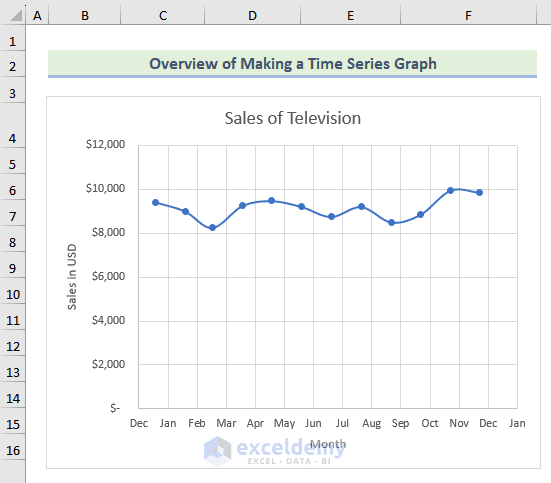Viewport: 551px width, 483px height.
Task: Click the 'Jun' axis label
Action: pos(313,423)
